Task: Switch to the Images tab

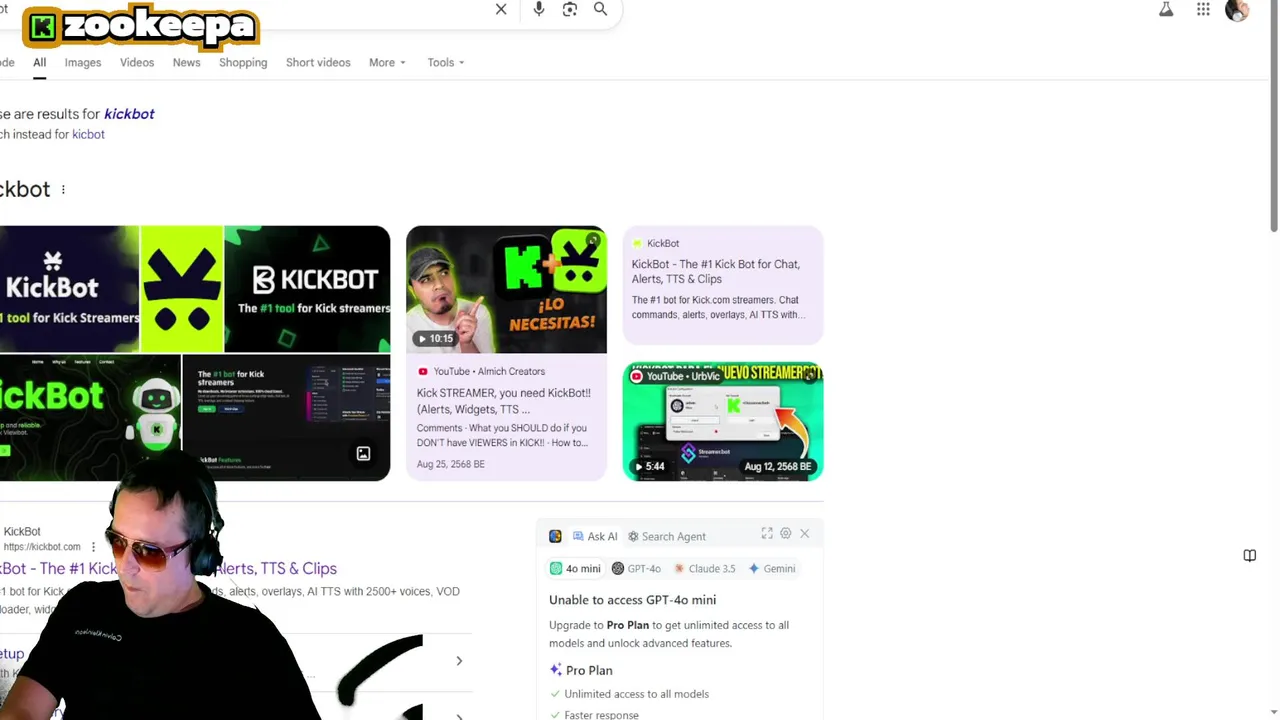Action: tap(83, 62)
